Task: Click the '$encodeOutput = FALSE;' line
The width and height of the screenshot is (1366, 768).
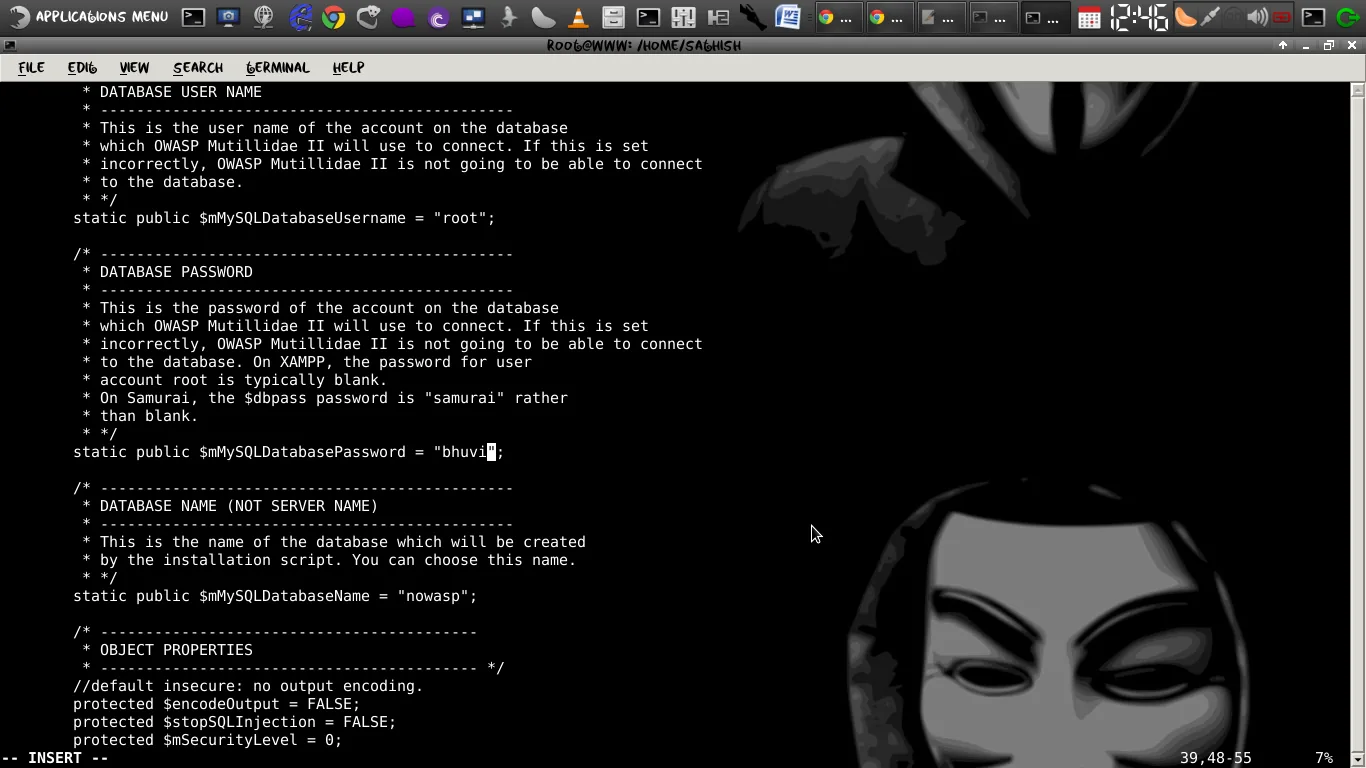Action: [x=216, y=704]
